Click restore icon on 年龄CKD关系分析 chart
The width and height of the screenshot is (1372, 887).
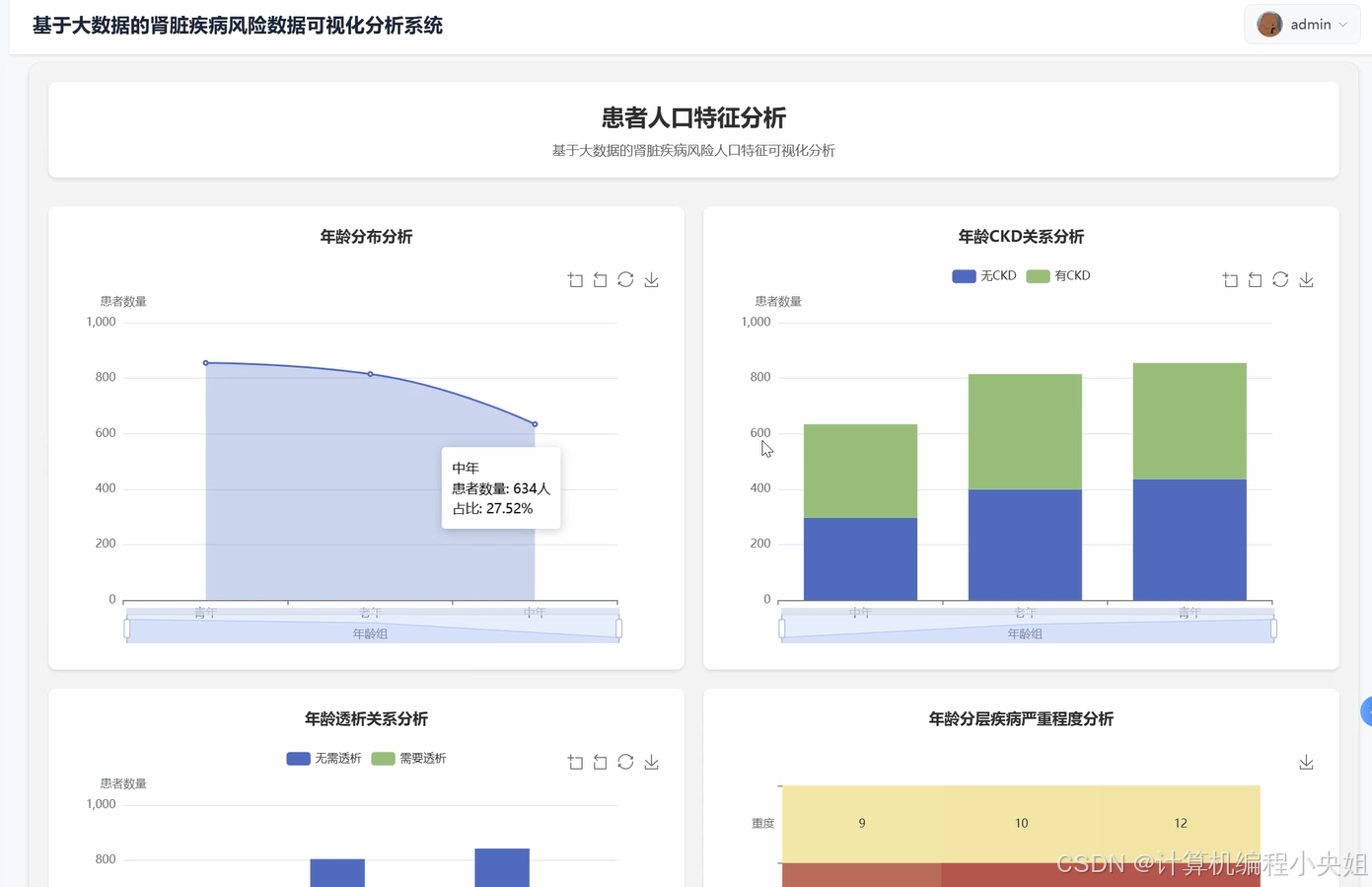point(1280,279)
